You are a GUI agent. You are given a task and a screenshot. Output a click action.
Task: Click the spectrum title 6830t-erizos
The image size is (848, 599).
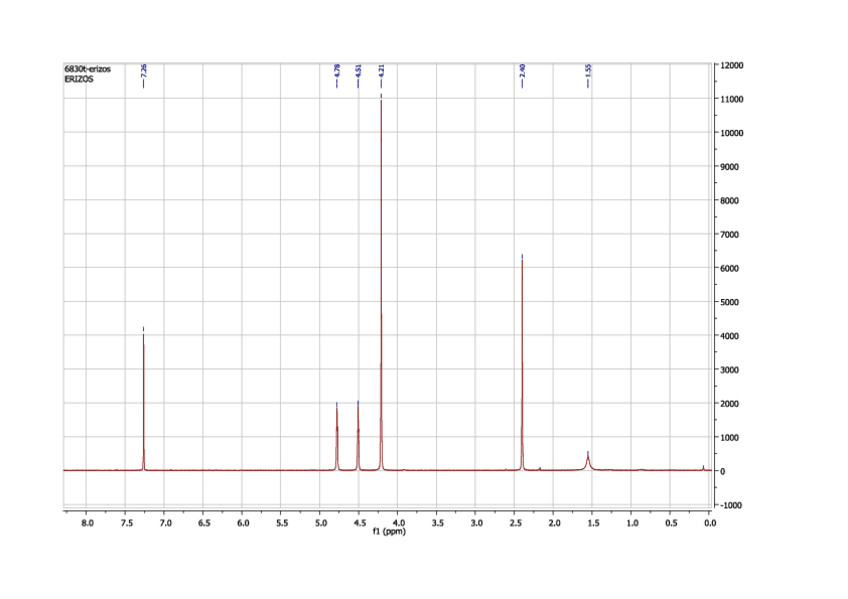tap(87, 69)
